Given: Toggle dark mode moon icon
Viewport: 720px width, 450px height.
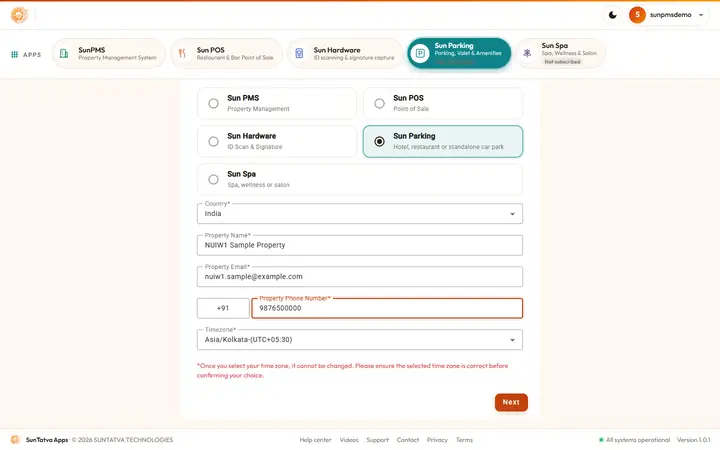Looking at the screenshot, I should 613,15.
